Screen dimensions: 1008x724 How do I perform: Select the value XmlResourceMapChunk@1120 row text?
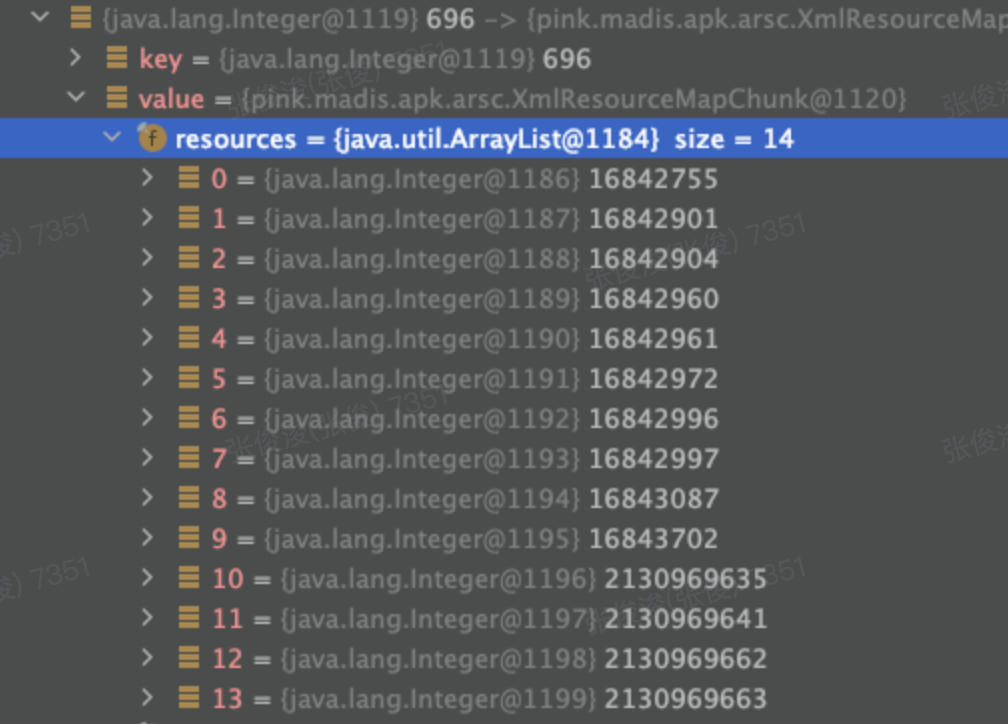click(x=523, y=99)
